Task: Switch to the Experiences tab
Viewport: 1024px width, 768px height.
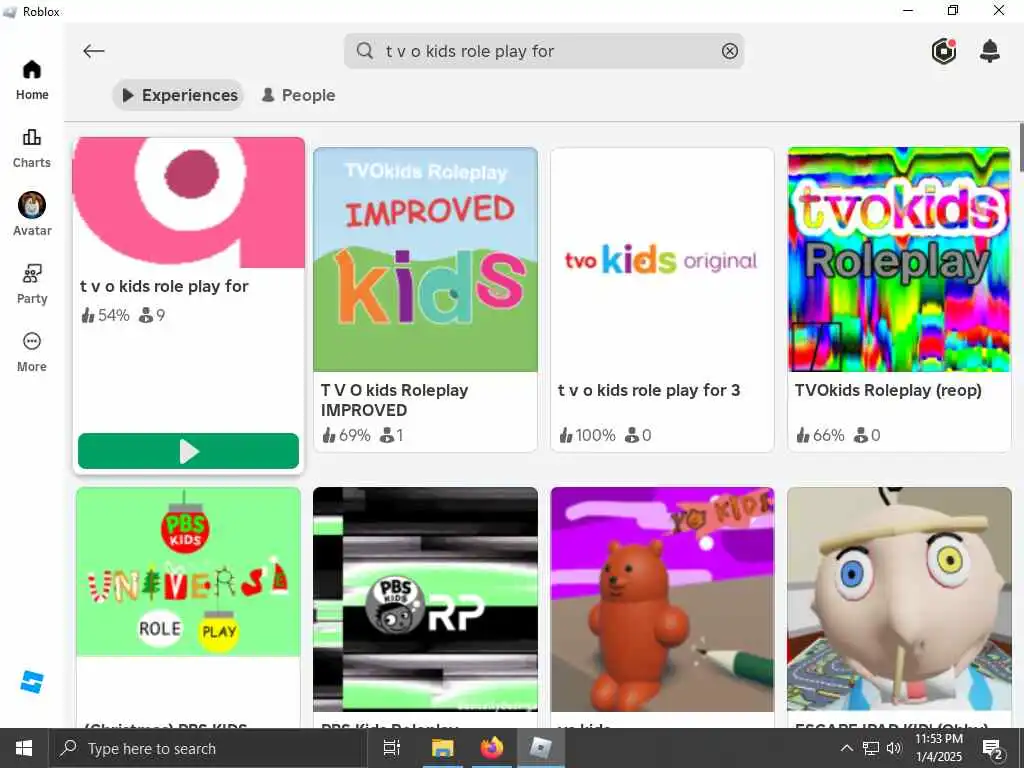Action: point(179,95)
